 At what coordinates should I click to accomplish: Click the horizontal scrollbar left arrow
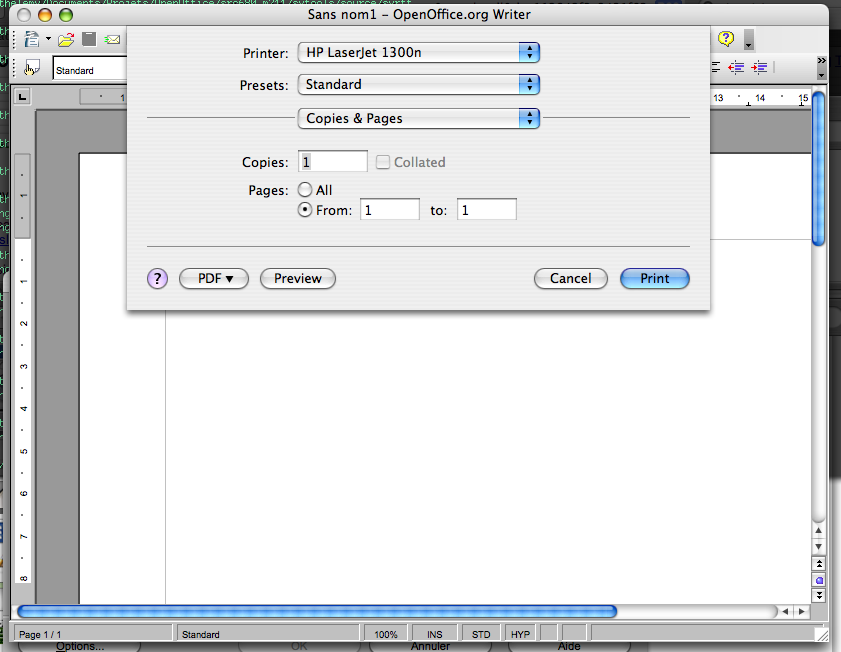point(785,611)
